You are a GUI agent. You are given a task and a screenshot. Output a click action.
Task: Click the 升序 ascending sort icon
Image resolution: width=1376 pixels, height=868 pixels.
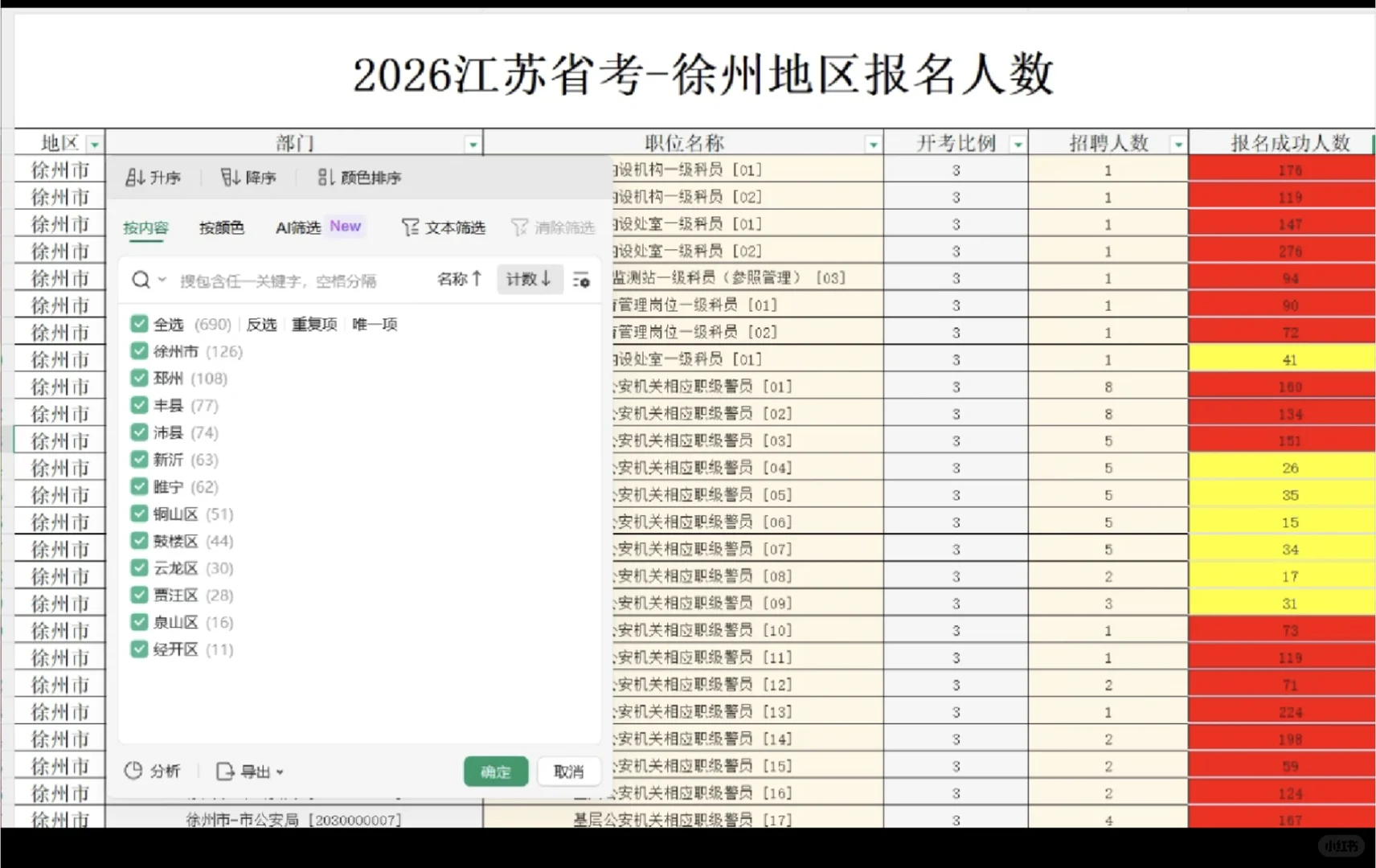coord(135,178)
